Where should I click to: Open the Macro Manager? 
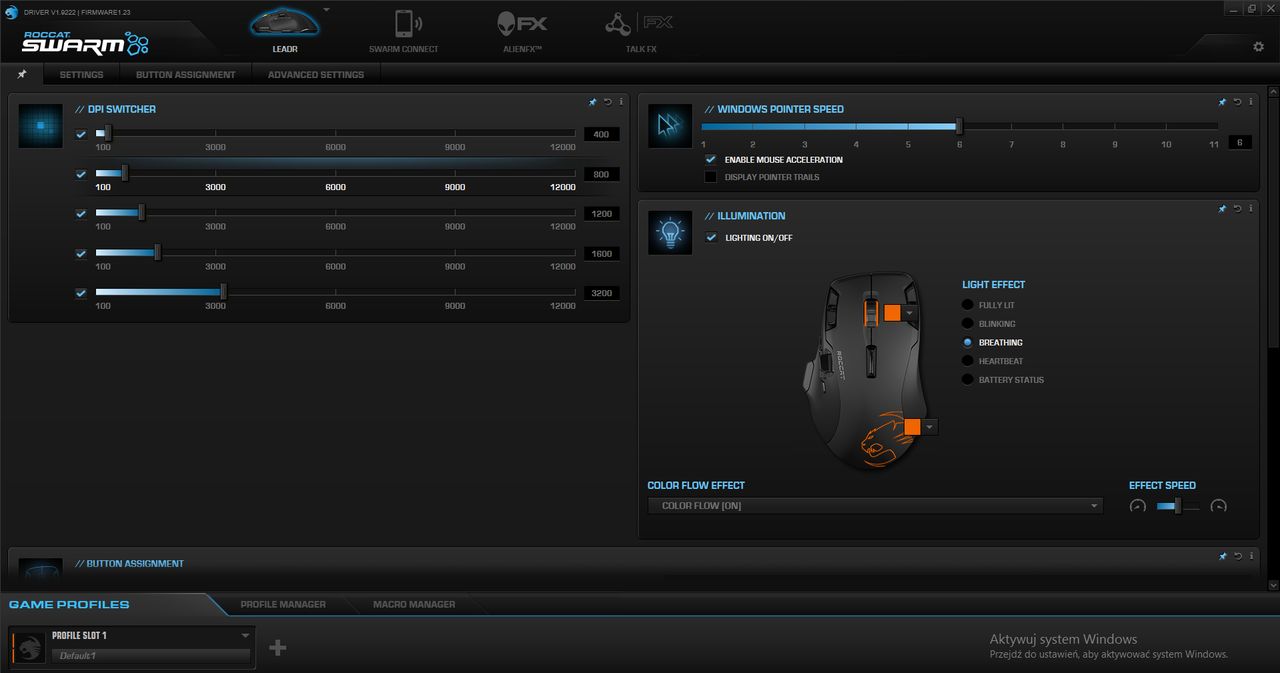click(x=414, y=604)
